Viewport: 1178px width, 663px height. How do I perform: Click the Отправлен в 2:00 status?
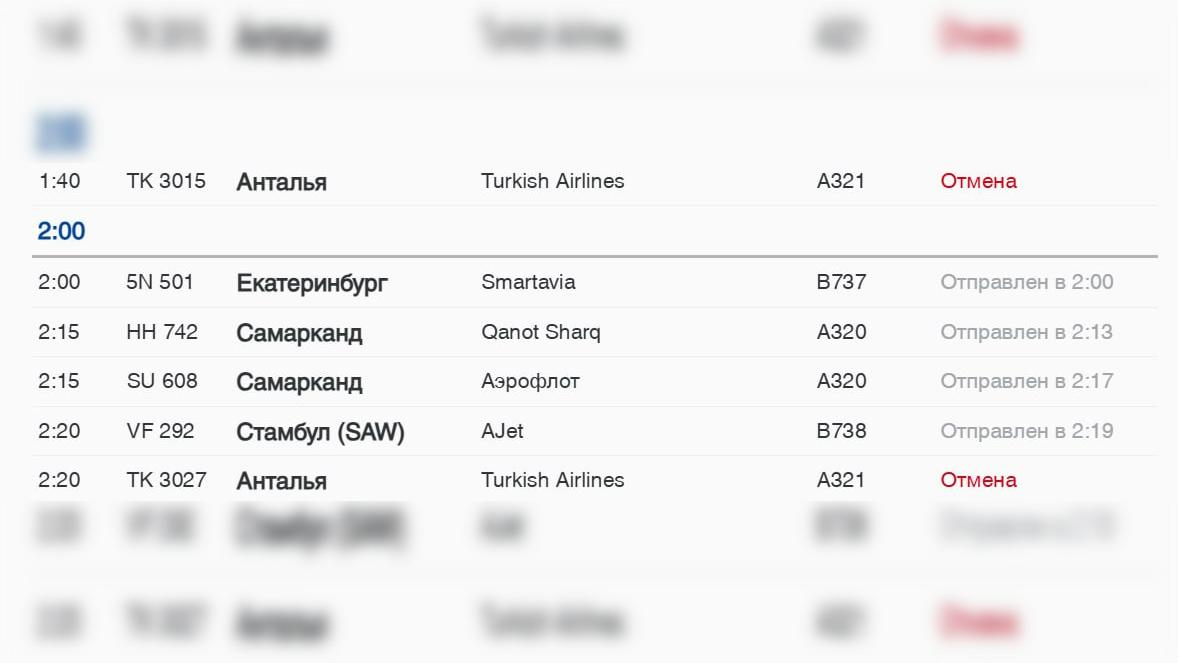(x=1026, y=282)
